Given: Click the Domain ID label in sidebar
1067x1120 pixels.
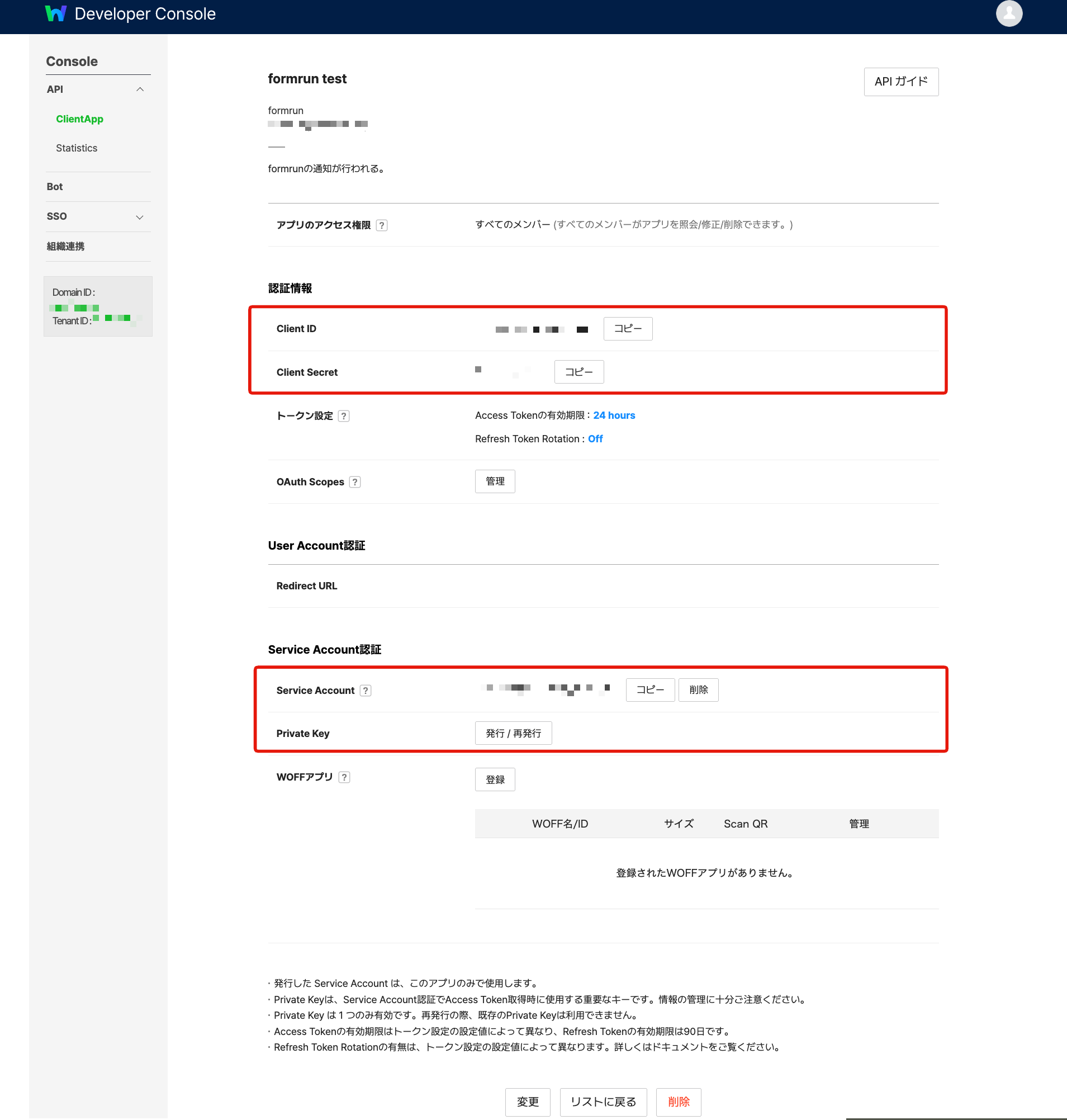Looking at the screenshot, I should [73, 292].
